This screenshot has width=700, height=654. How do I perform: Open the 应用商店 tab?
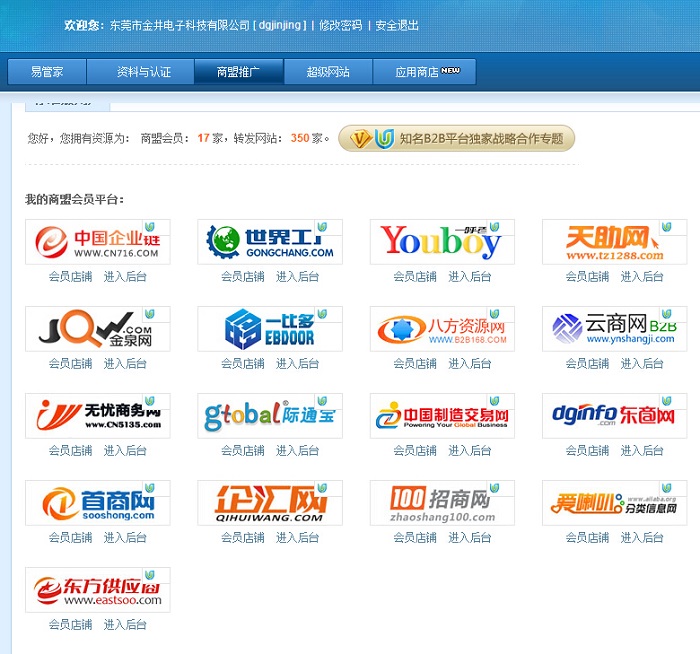point(424,72)
